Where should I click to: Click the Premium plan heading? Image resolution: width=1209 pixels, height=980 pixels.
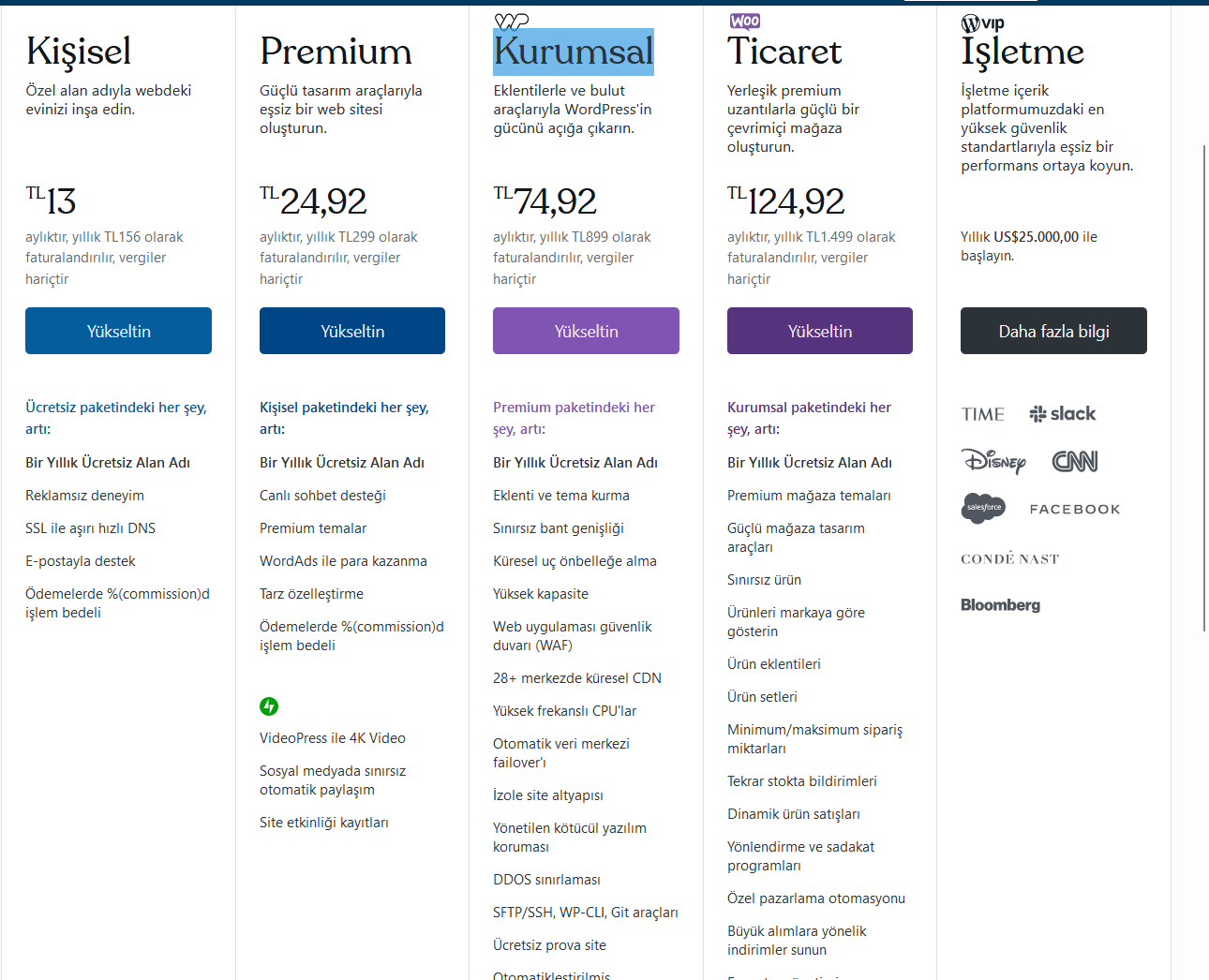(x=336, y=52)
